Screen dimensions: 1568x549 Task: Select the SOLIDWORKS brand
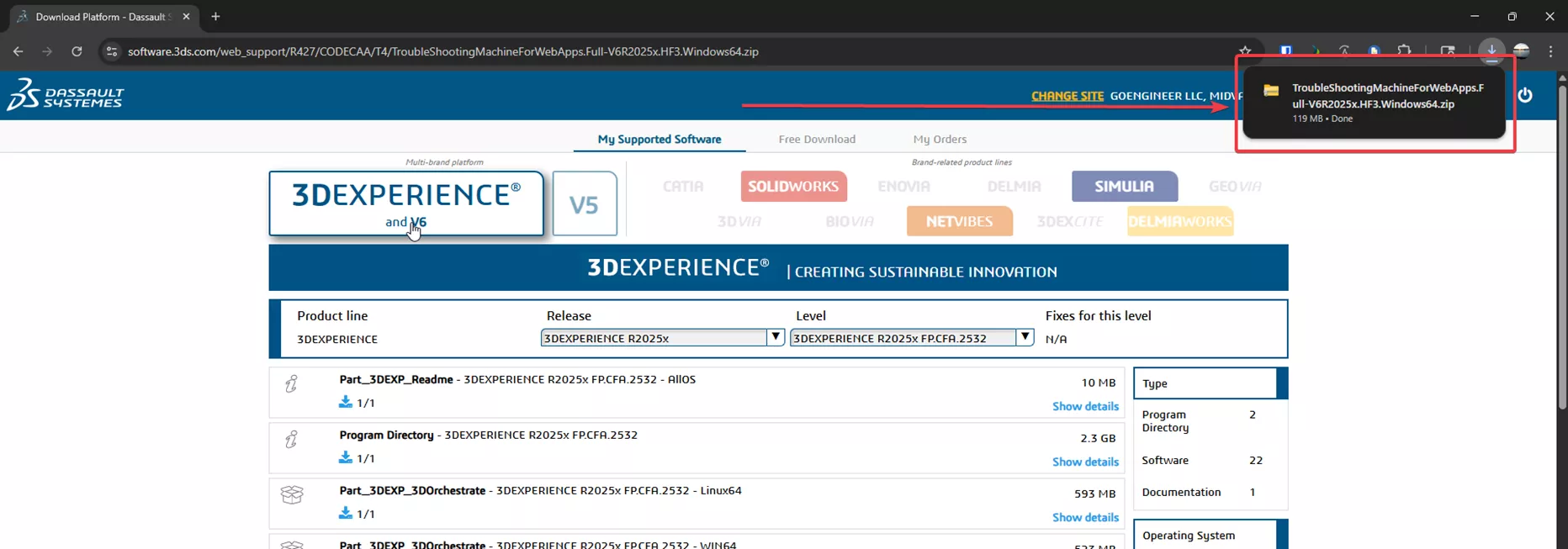793,186
